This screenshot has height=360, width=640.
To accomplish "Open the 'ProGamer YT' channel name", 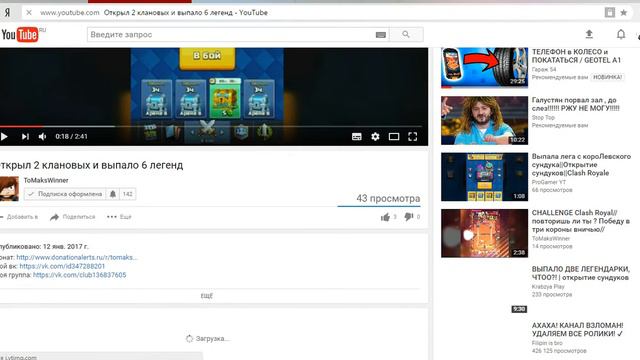I will 549,182.
